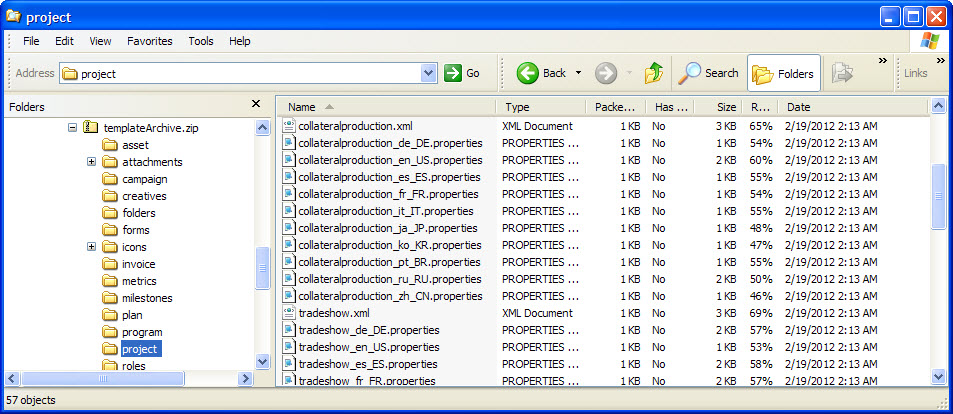Expand the Links toolbar chevron
The image size is (953, 414).
pyautogui.click(x=940, y=61)
